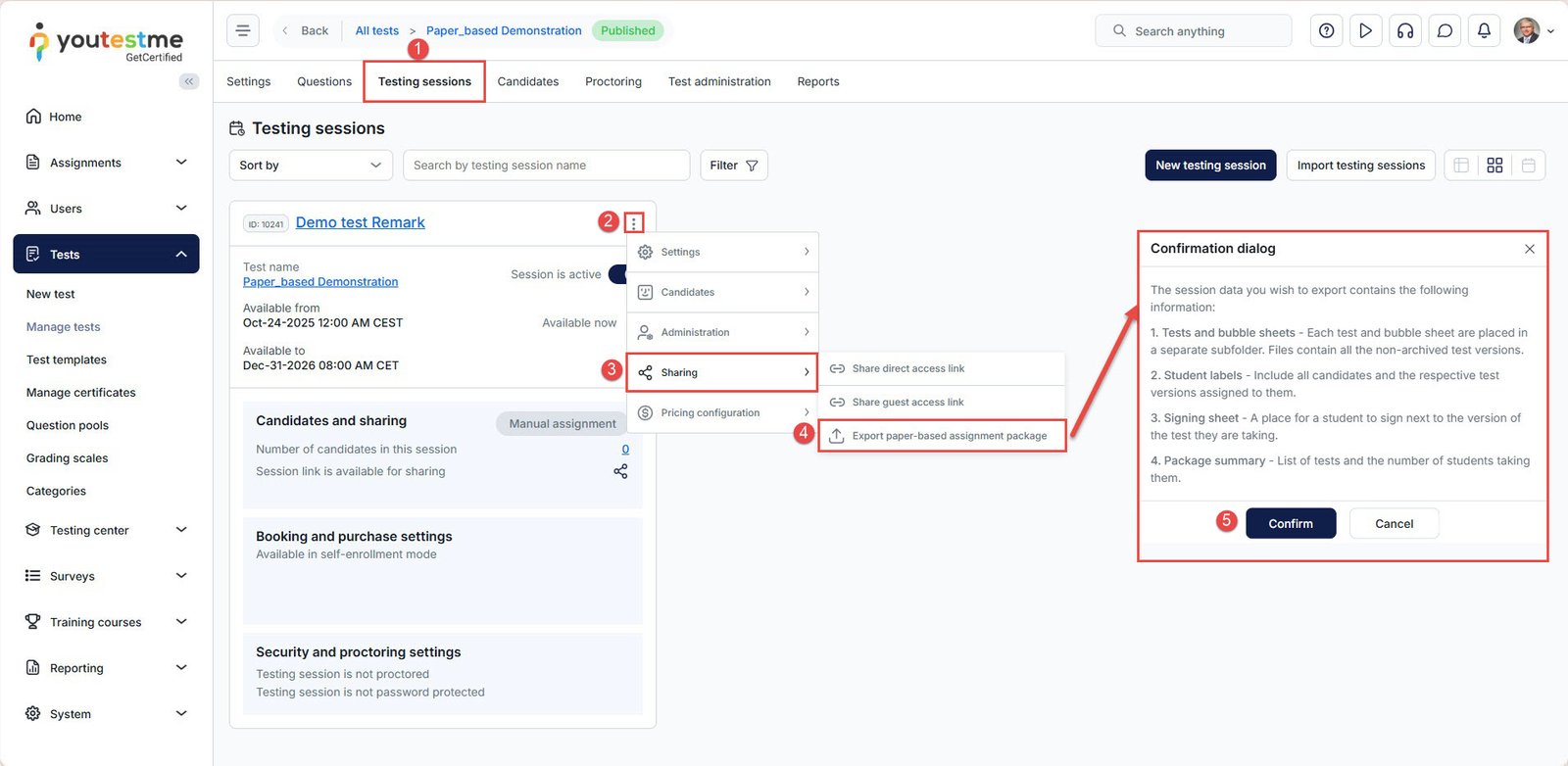The width and height of the screenshot is (1568, 766).
Task: Click the chat bubble icon
Action: (x=1445, y=31)
